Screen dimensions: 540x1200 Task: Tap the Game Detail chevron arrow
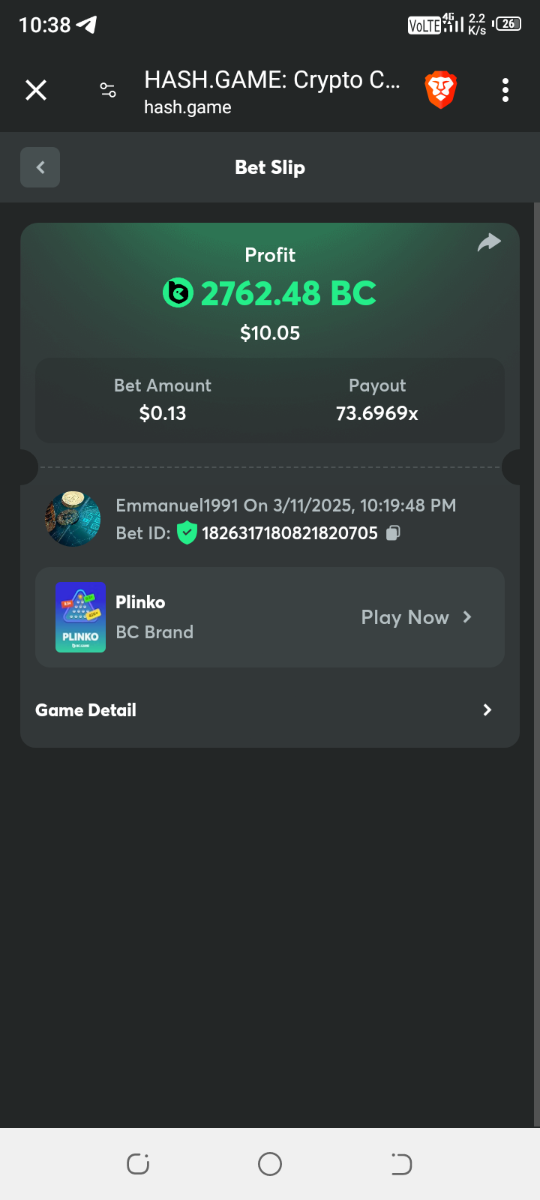pyautogui.click(x=487, y=710)
